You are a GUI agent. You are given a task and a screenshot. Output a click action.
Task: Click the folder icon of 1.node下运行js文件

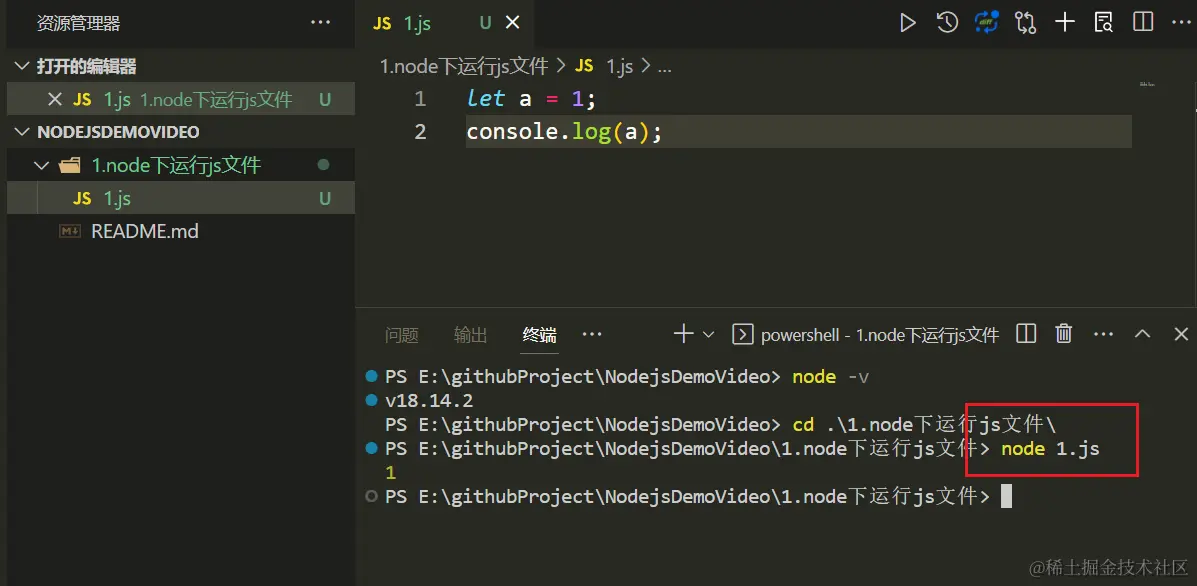(70, 165)
